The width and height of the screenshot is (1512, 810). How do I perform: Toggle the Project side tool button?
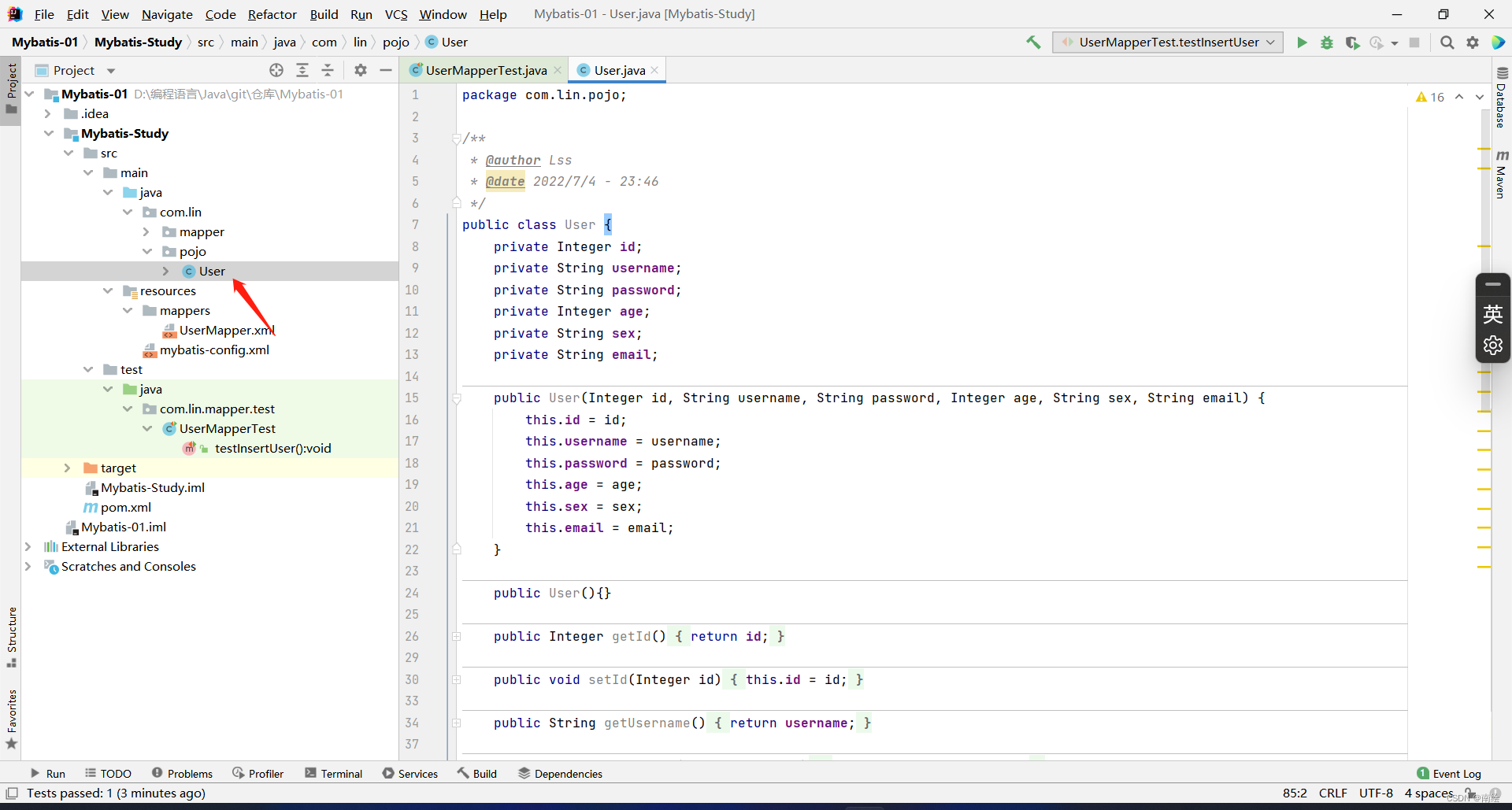[11, 89]
